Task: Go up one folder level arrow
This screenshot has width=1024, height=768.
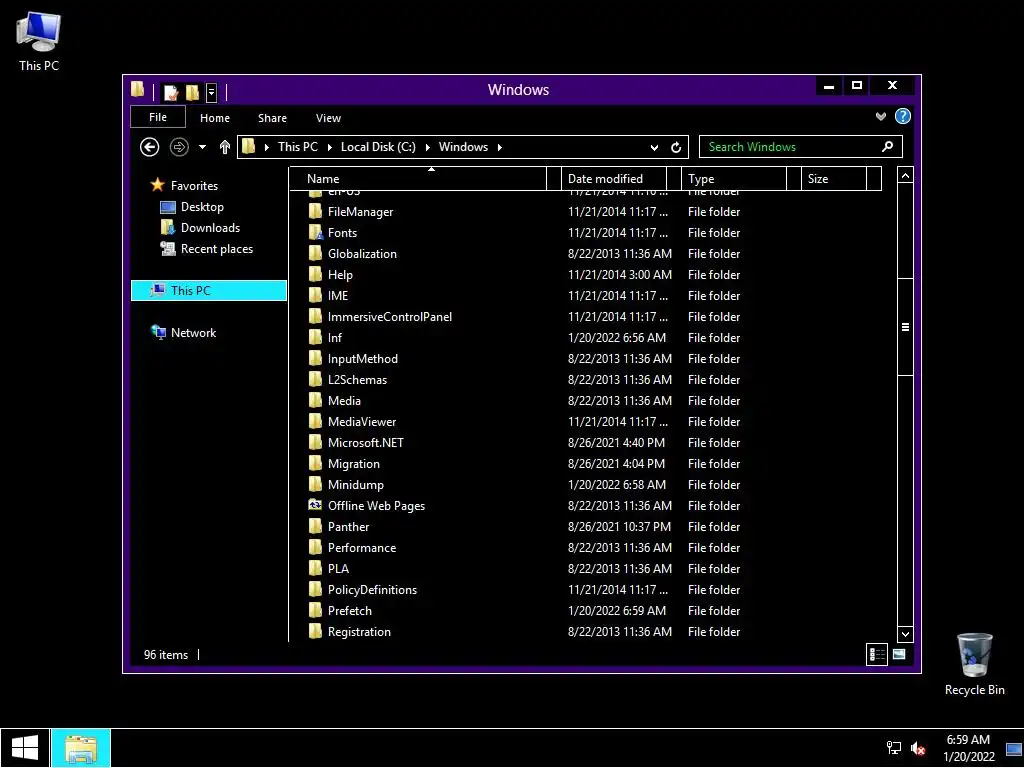Action: click(x=225, y=147)
